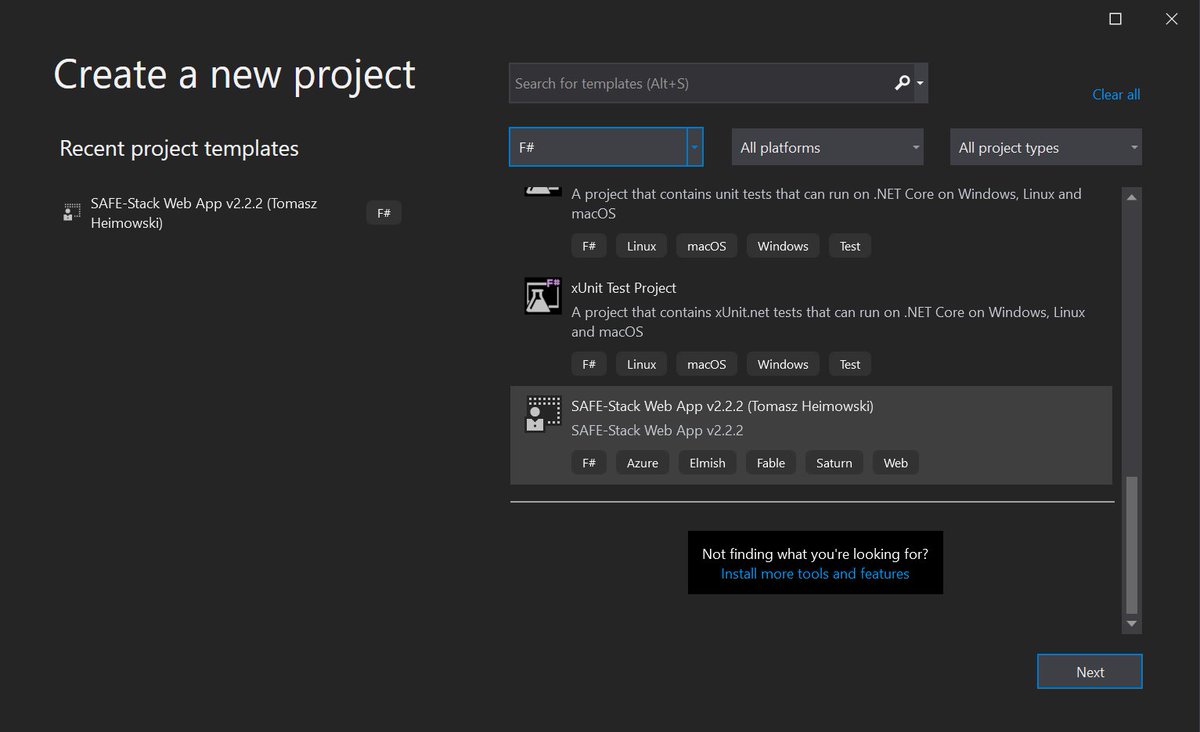
Task: Click the SAFE-Stack template icon in list
Action: pos(543,414)
